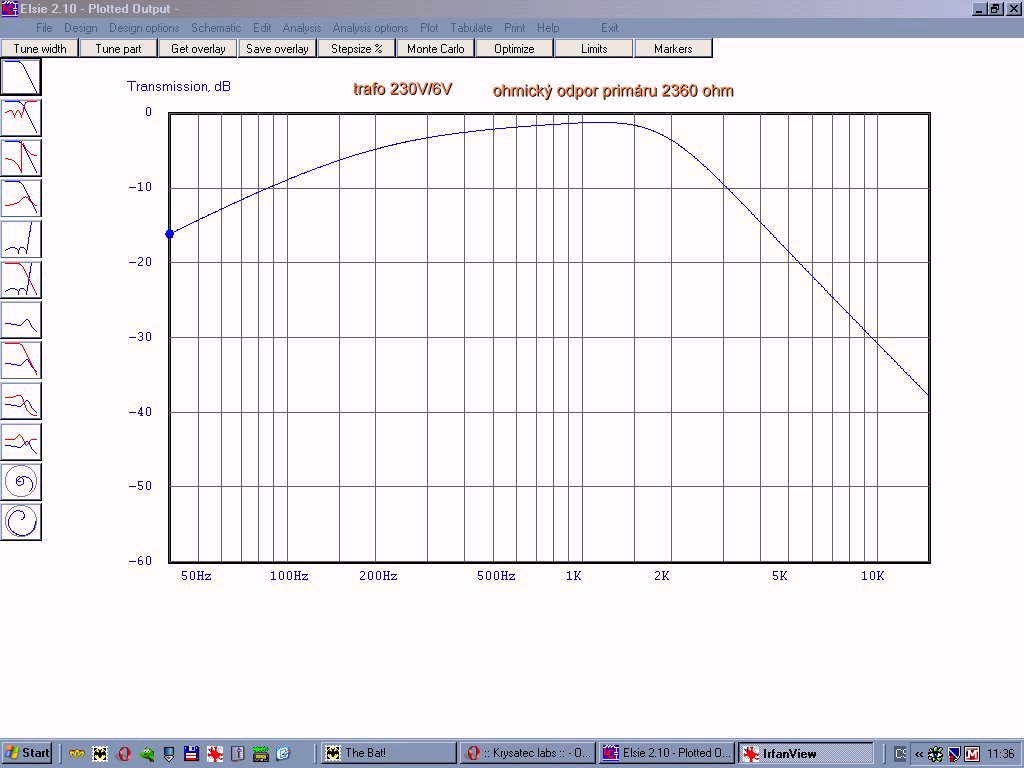Click the Tune width button
Image resolution: width=1024 pixels, height=768 pixels.
point(39,48)
